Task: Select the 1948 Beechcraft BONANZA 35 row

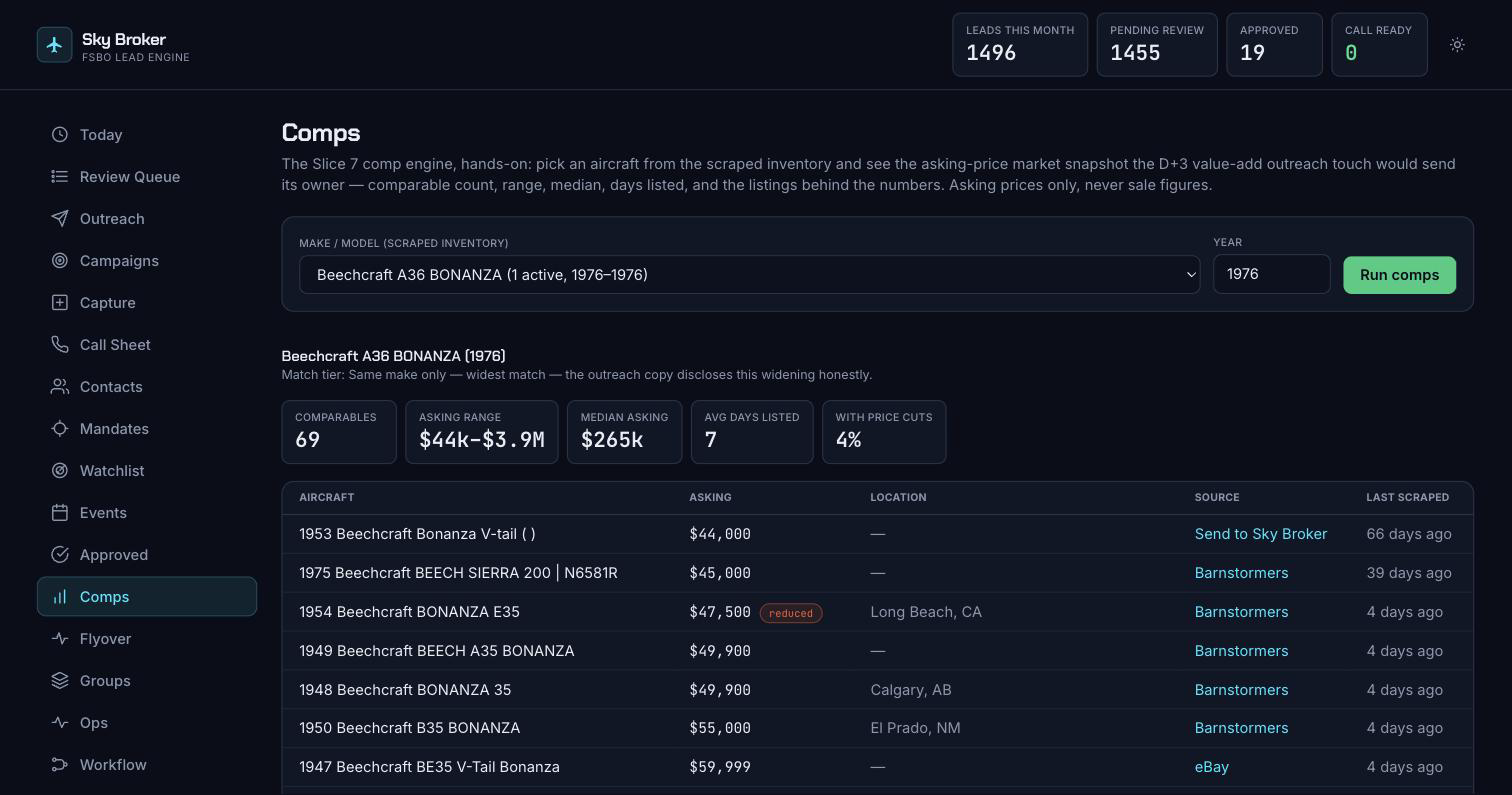Action: tap(877, 690)
